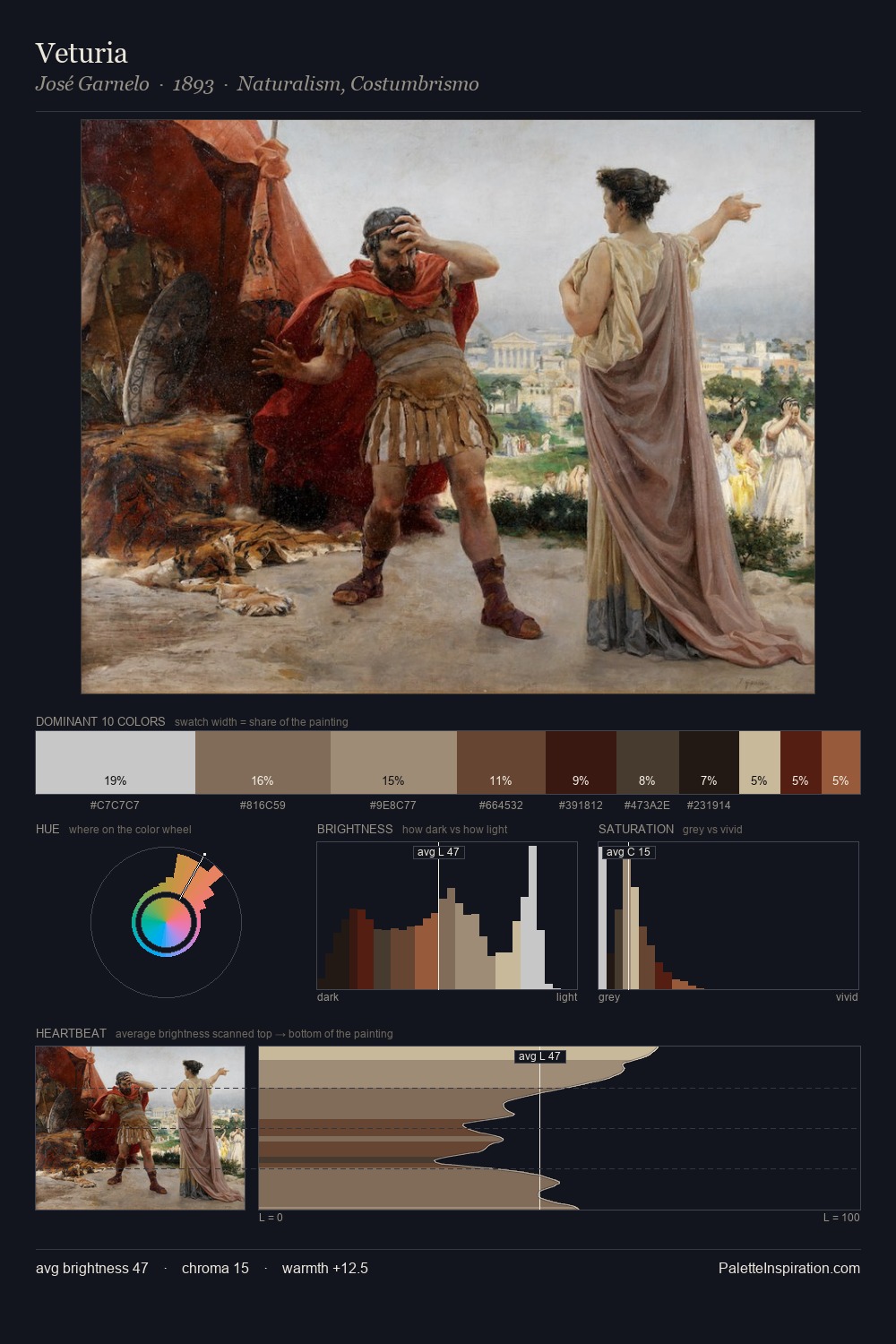Select the 11% #664532 brown swatch
896x1344 pixels.
click(501, 762)
